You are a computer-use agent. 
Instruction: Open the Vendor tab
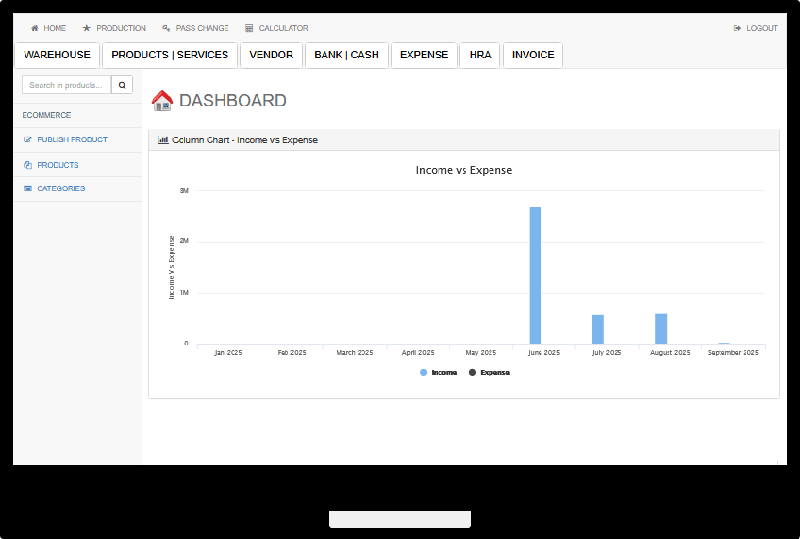point(271,55)
